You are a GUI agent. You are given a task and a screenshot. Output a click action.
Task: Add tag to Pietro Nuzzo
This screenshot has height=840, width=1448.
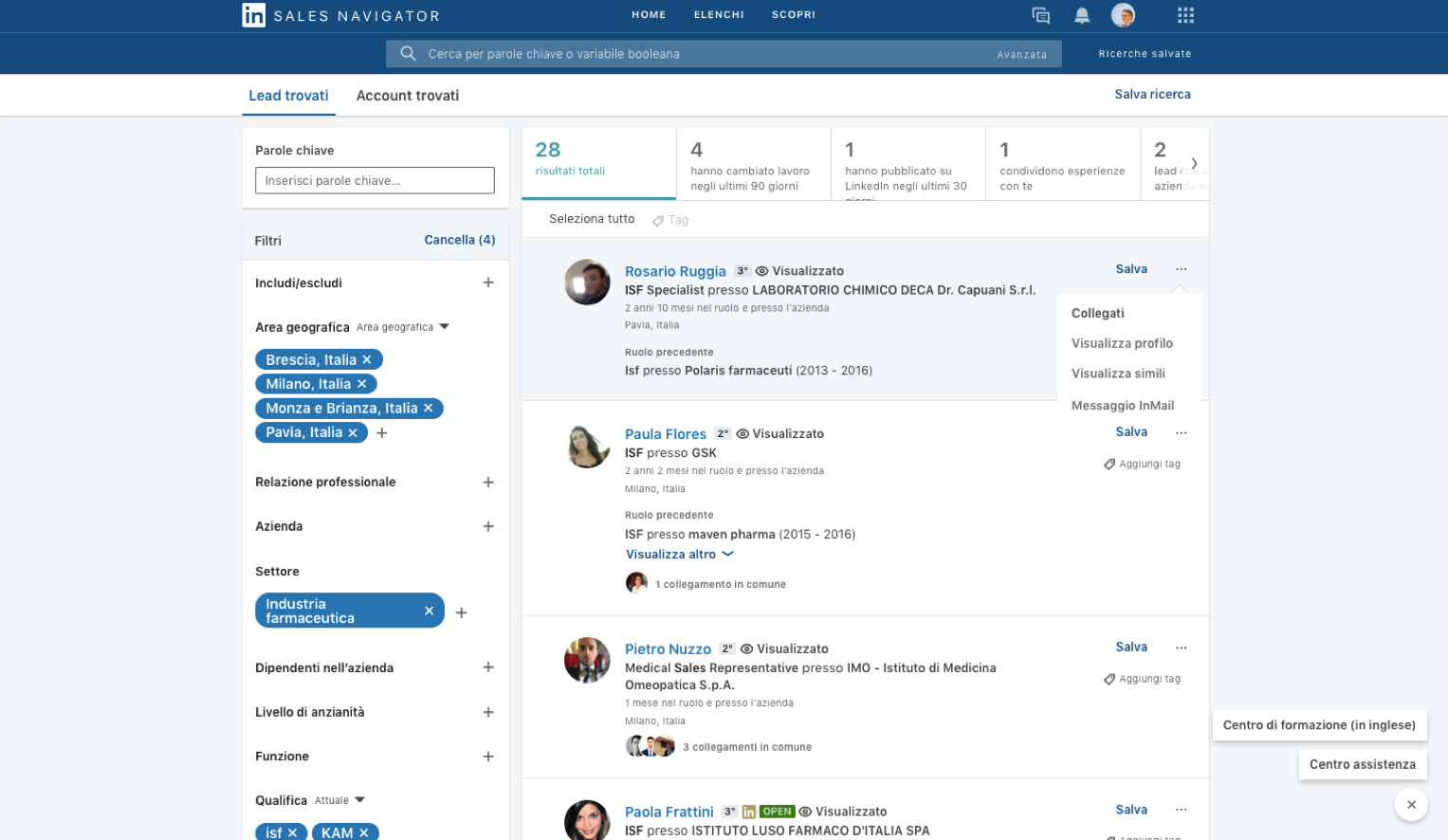pyautogui.click(x=1142, y=680)
